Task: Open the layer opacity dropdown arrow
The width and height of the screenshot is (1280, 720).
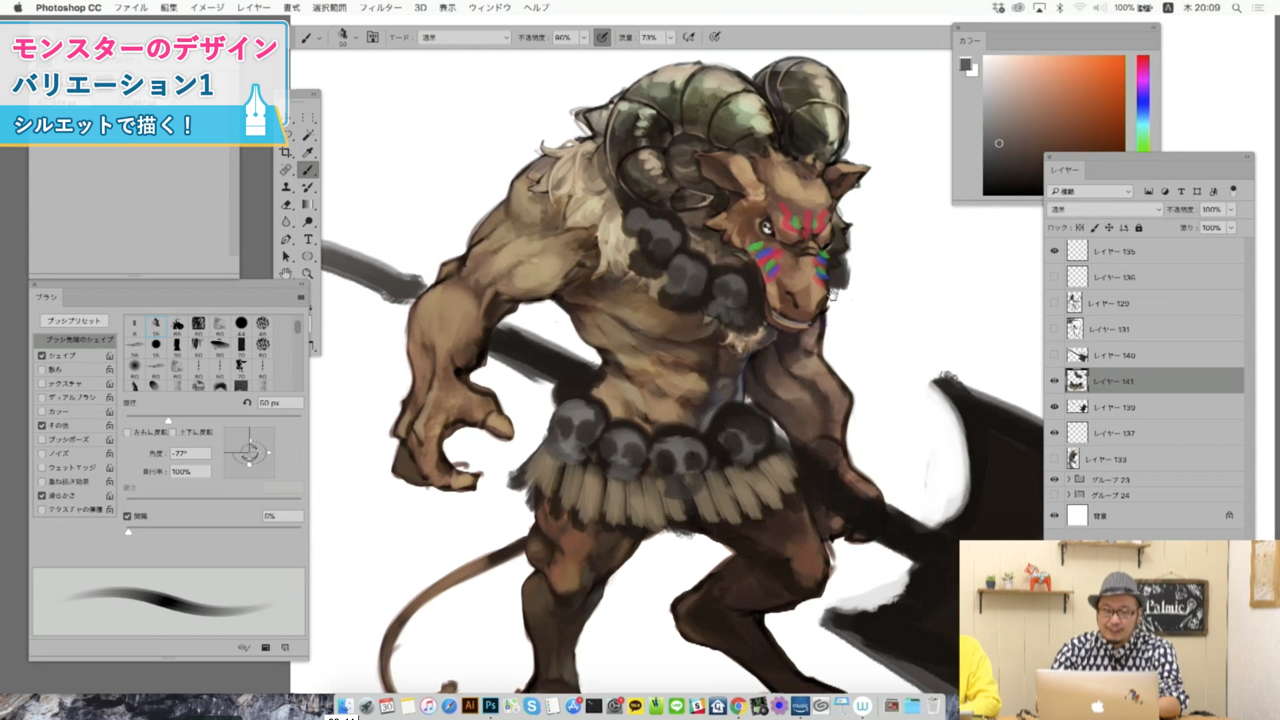Action: tap(1231, 210)
